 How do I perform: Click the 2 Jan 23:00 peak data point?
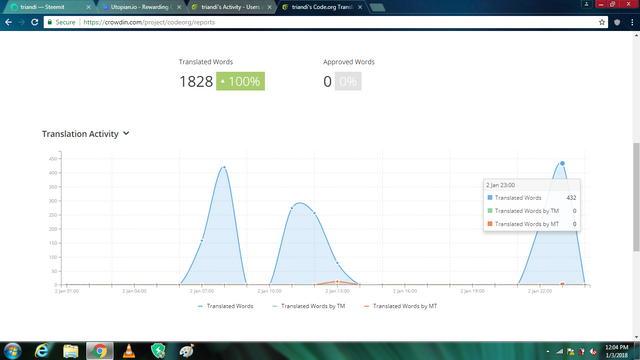(x=562, y=163)
